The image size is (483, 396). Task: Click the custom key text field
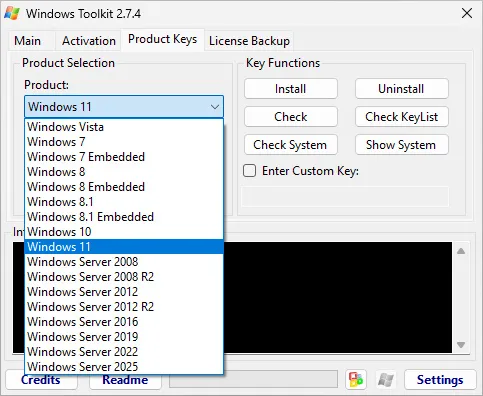345,197
